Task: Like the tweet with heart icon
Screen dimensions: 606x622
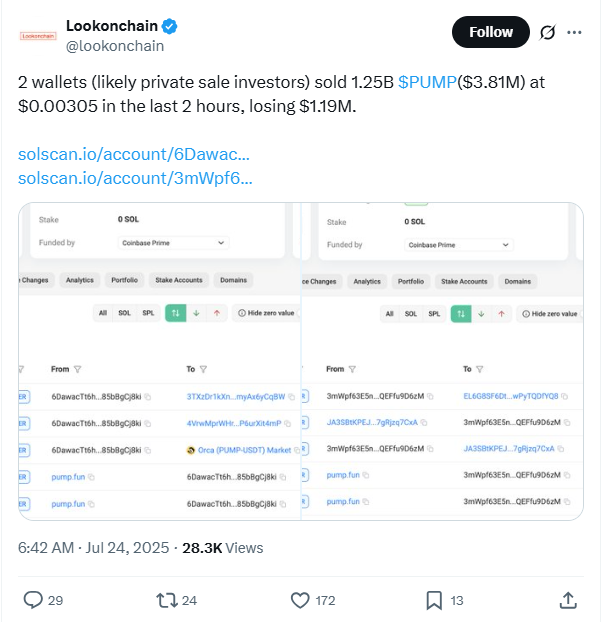Action: tap(300, 600)
